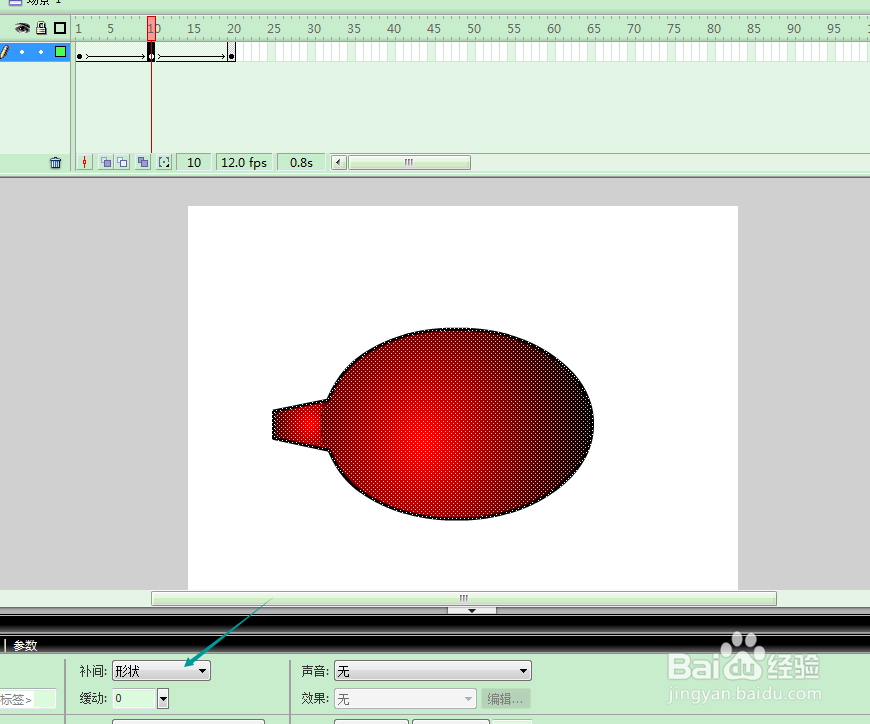This screenshot has height=724, width=870.
Task: Toggle show/hide all layers eye icon
Action: 22,28
